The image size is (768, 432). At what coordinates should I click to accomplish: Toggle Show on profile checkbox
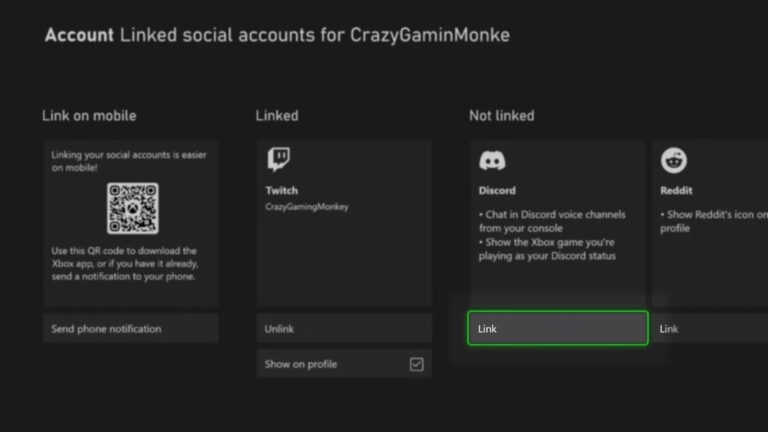click(x=417, y=364)
